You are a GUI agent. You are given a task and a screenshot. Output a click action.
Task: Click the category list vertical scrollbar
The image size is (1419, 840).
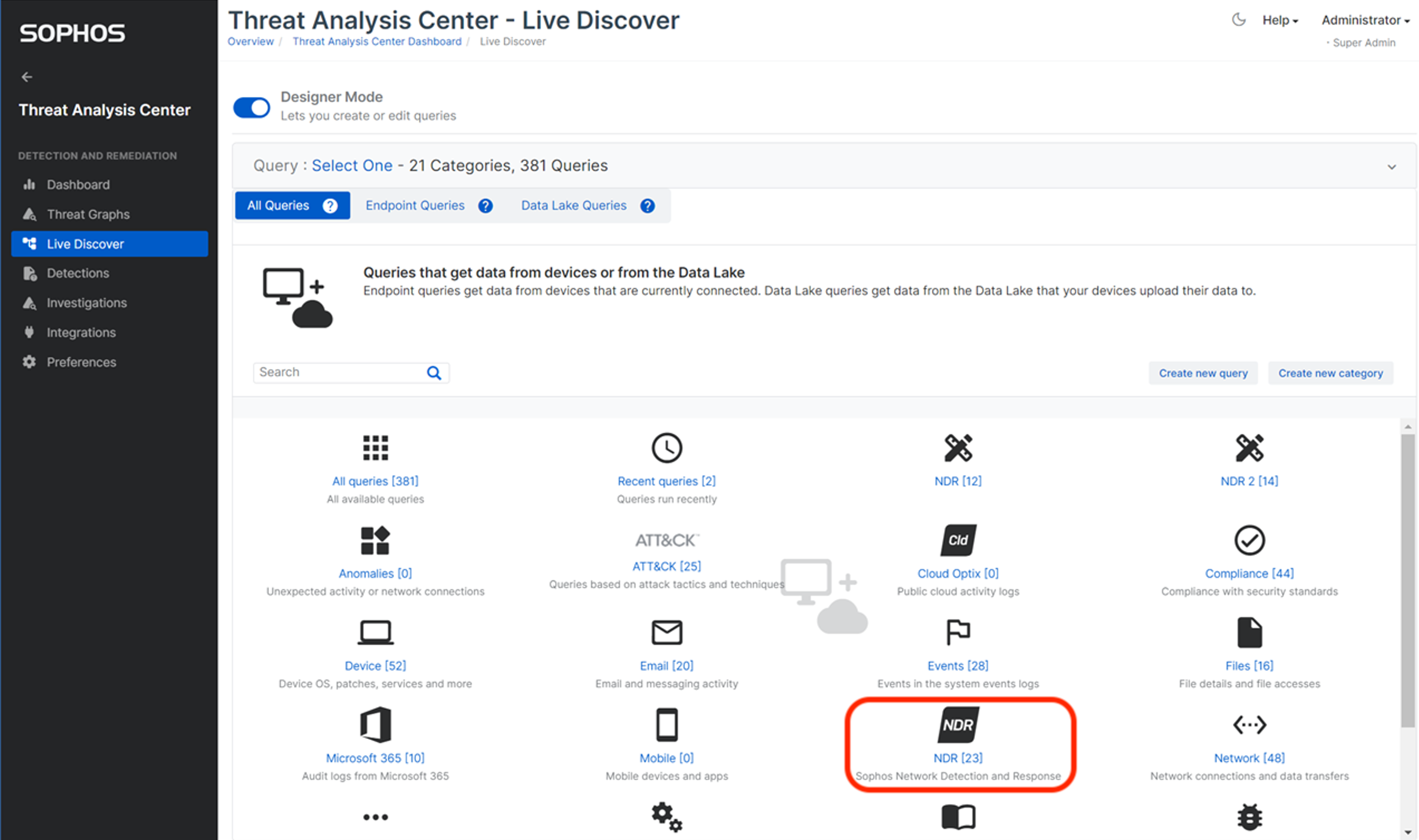[x=1407, y=580]
